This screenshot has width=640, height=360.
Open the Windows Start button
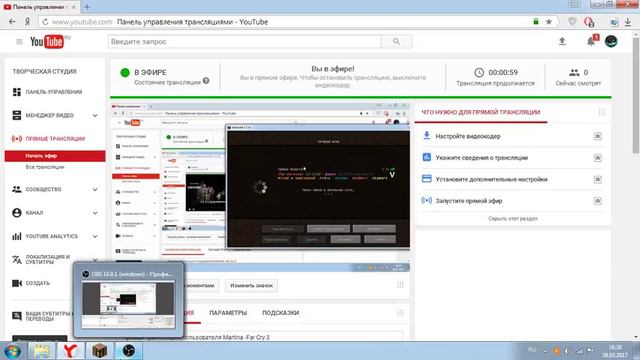(x=12, y=351)
